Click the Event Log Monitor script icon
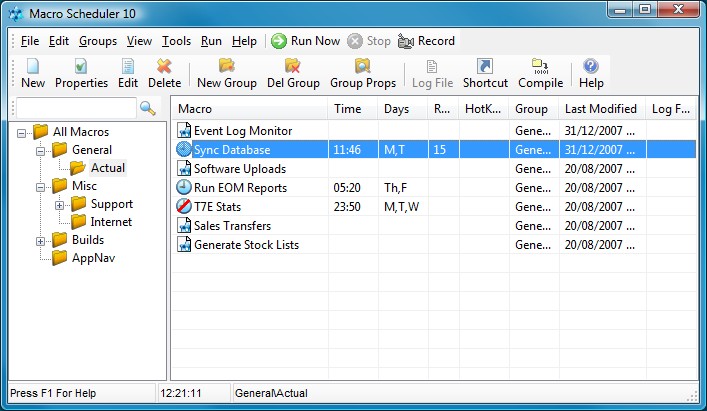This screenshot has width=707, height=411. [184, 130]
